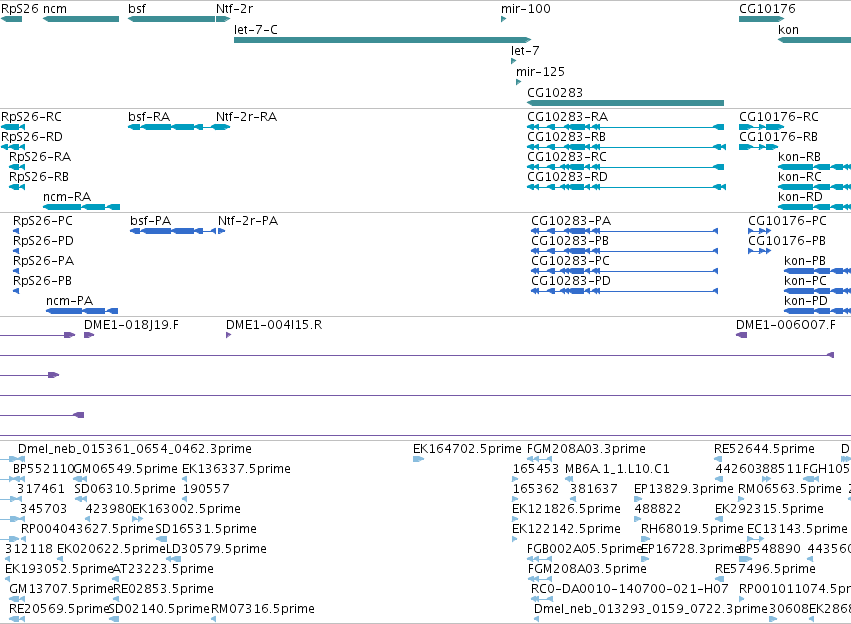The height and width of the screenshot is (624, 851).
Task: Click the CG10283 gene span bar
Action: (625, 103)
